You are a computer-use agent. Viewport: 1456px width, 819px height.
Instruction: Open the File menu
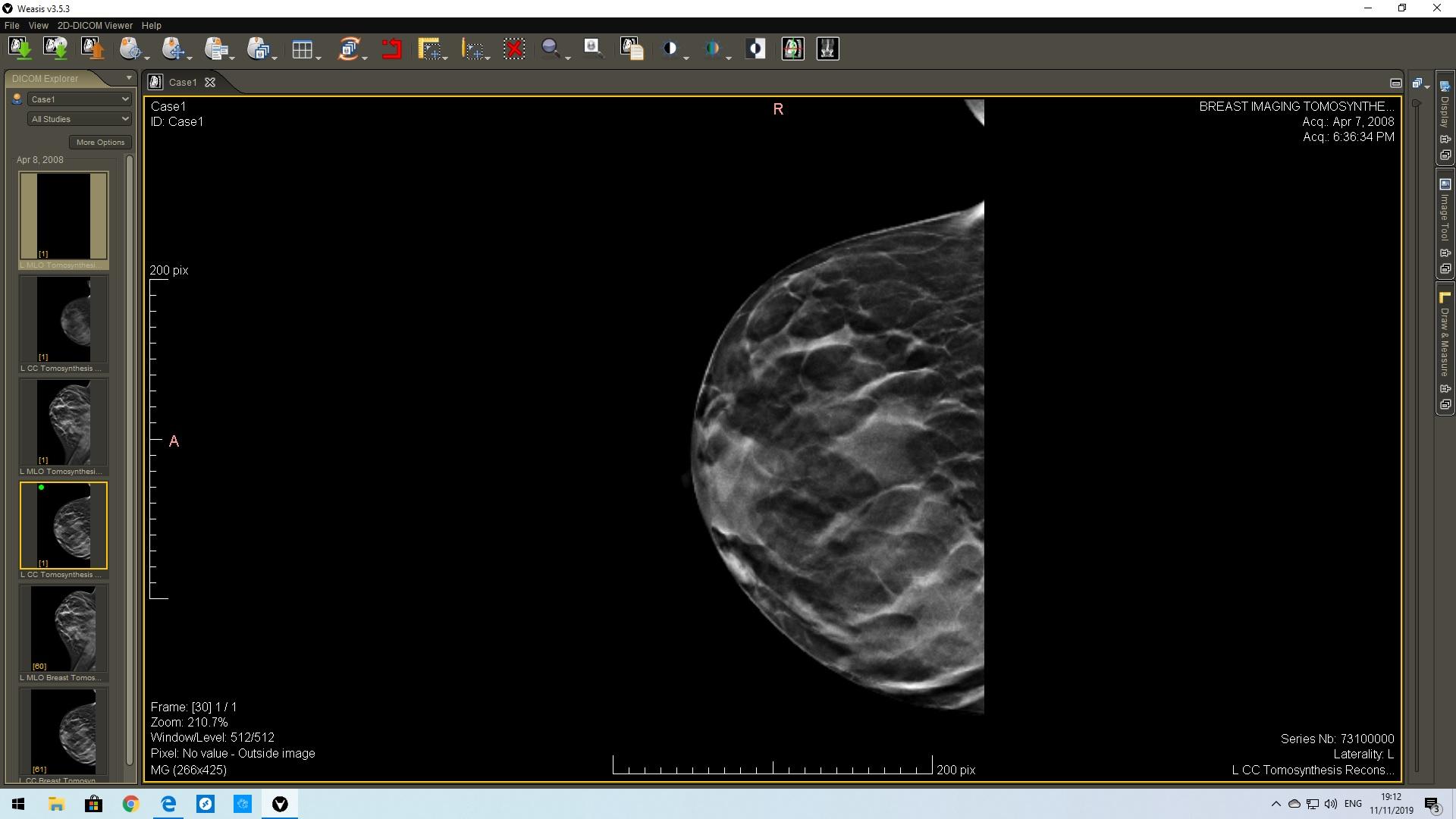click(12, 26)
